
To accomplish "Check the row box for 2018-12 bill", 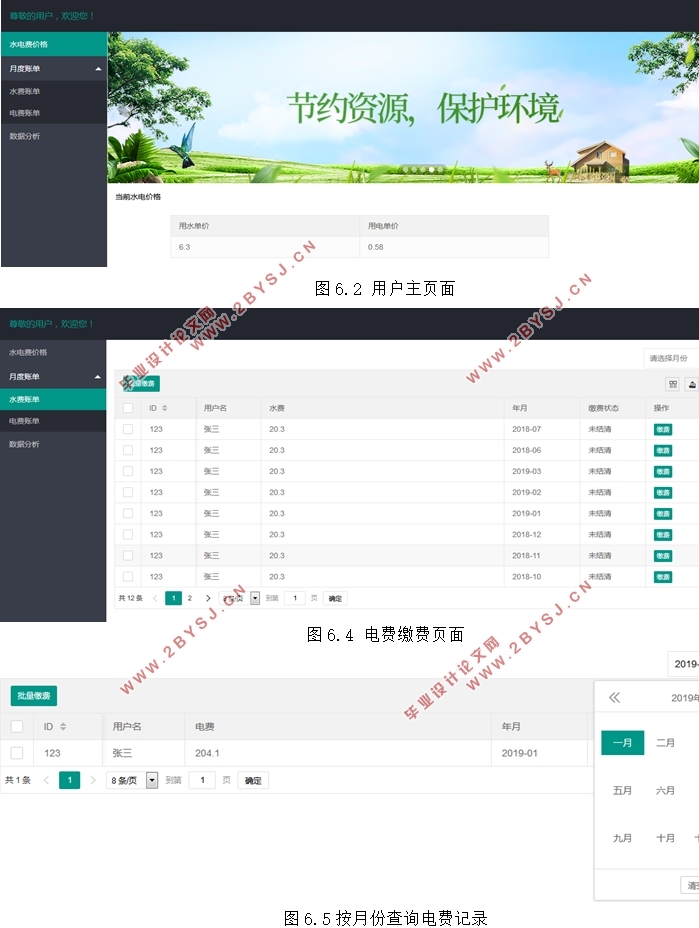I will [128, 534].
